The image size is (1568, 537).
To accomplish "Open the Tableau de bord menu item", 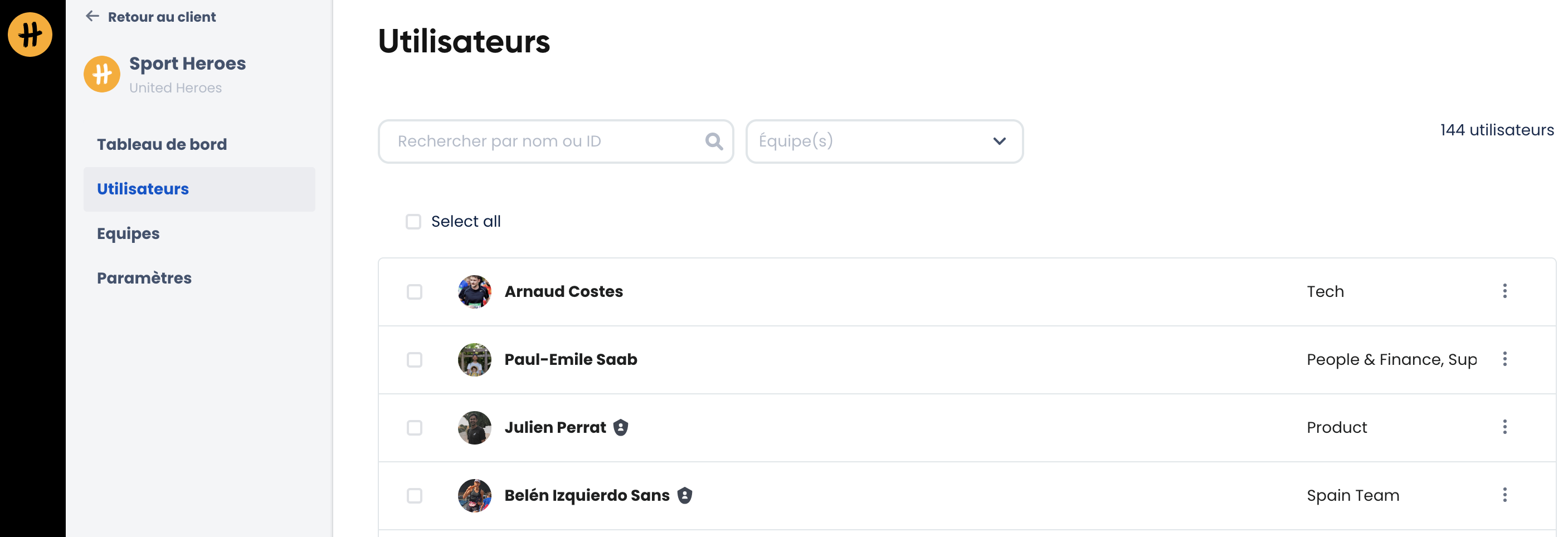I will click(161, 144).
